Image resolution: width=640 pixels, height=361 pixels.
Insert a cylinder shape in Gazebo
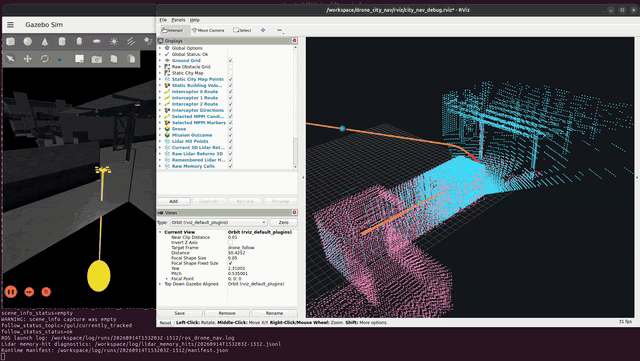(x=62, y=41)
